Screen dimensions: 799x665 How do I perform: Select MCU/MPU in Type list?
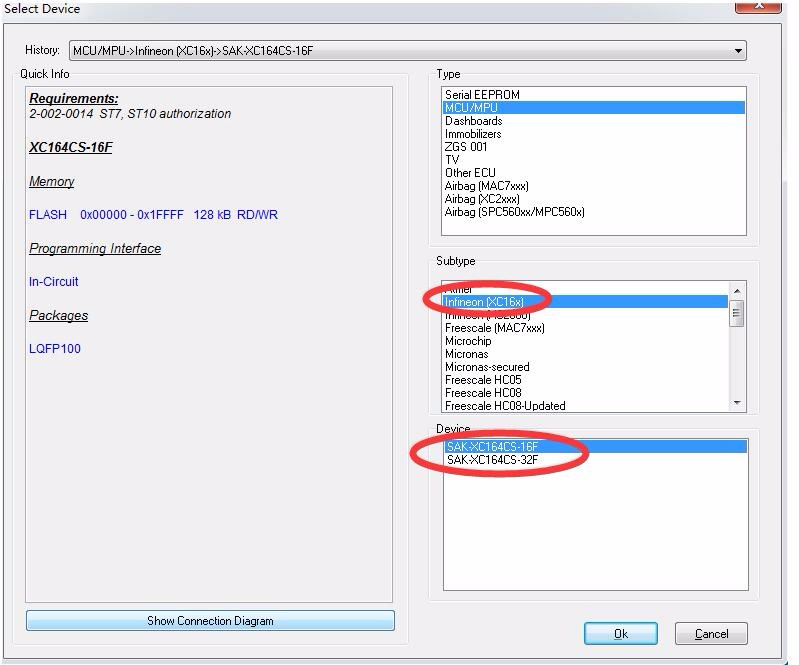(594, 108)
